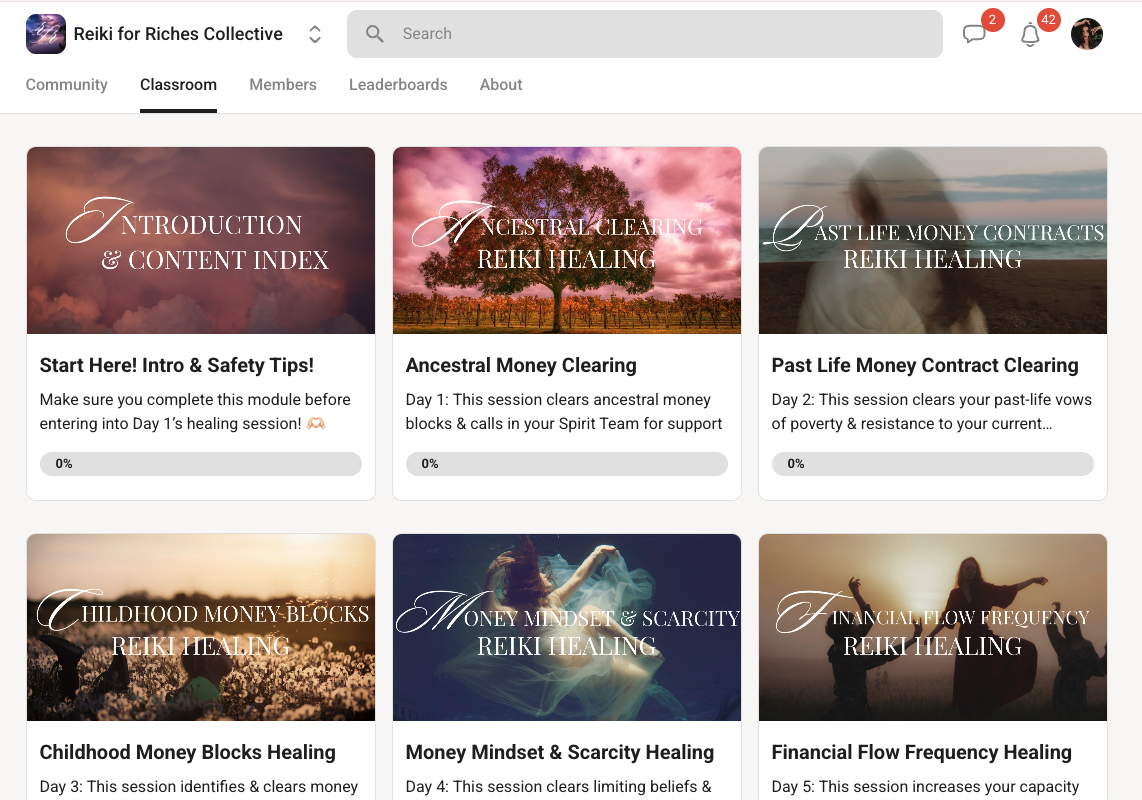Click Past Life Money Contract Clearing title
The width and height of the screenshot is (1142, 800).
tap(925, 365)
